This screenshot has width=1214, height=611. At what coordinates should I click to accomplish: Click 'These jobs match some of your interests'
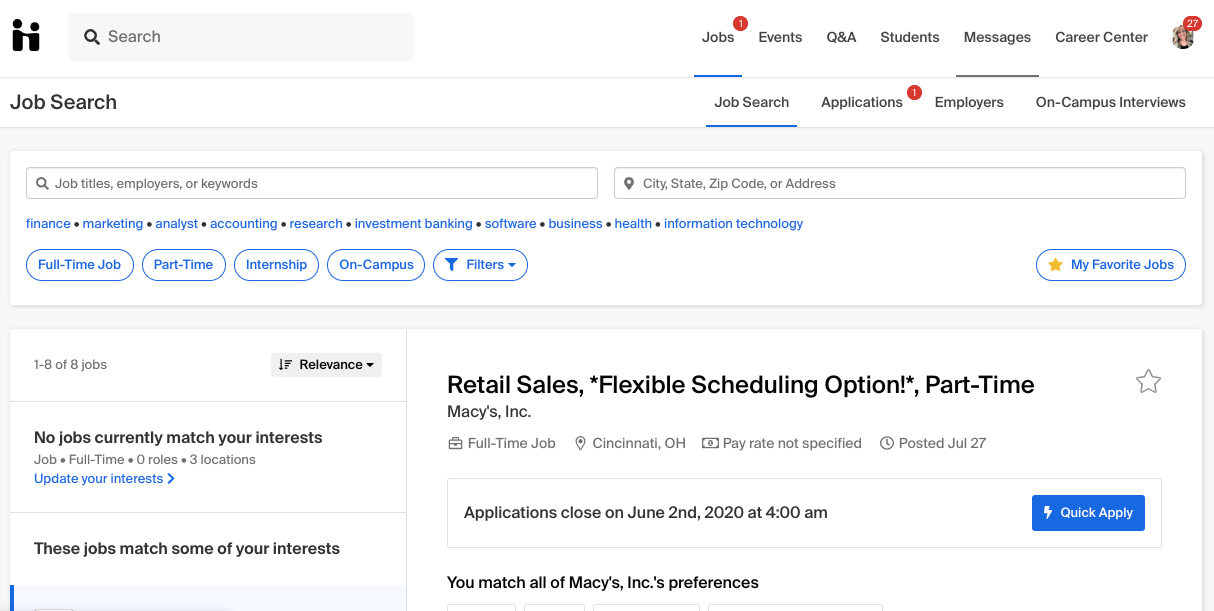click(187, 549)
